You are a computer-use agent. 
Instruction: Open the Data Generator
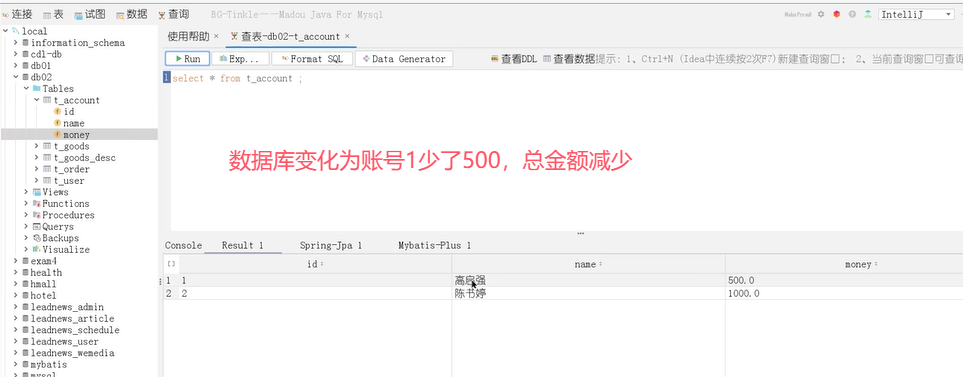(x=404, y=59)
